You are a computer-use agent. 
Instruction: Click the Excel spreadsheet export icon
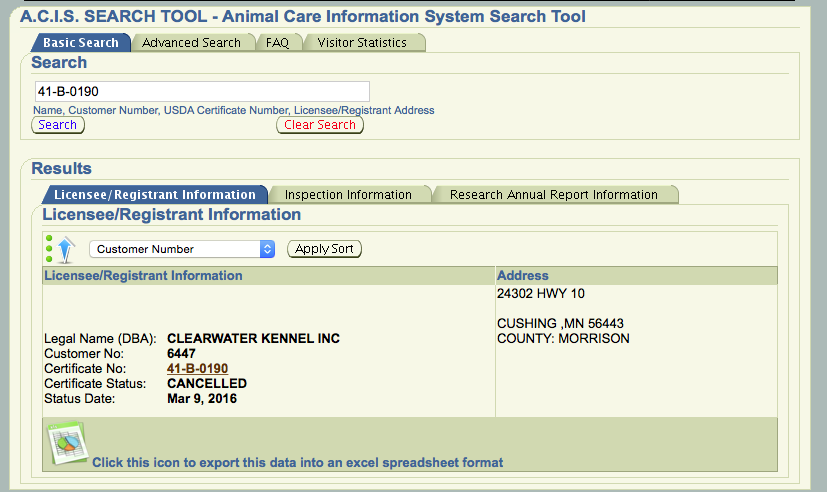coord(68,443)
